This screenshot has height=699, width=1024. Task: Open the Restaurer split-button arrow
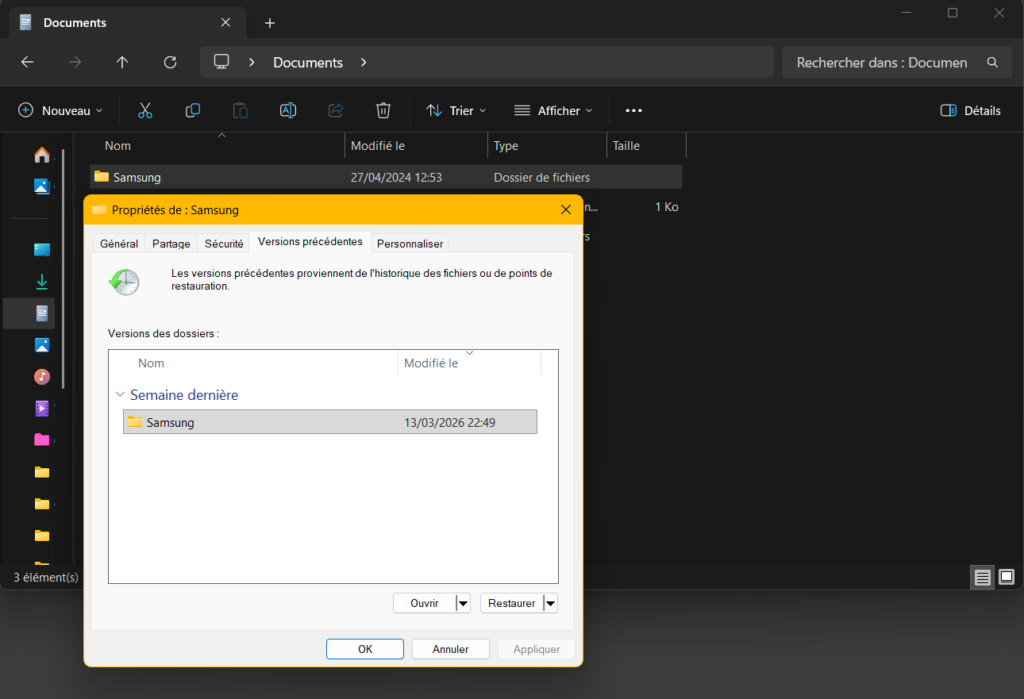[x=550, y=603]
